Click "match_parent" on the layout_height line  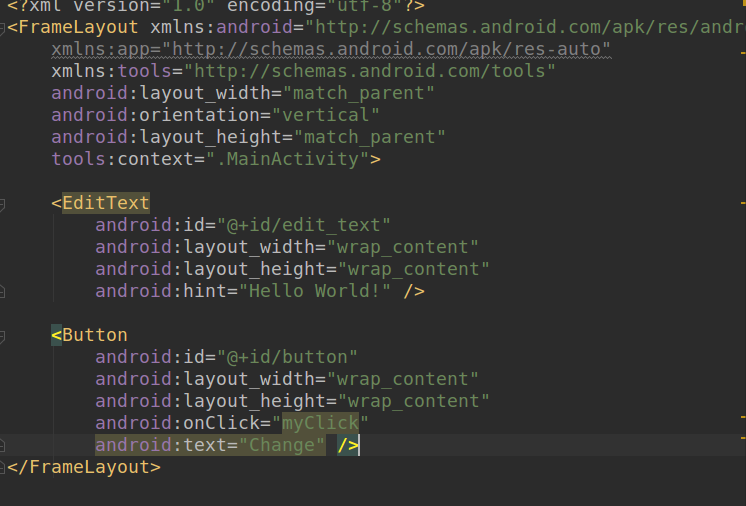point(369,137)
